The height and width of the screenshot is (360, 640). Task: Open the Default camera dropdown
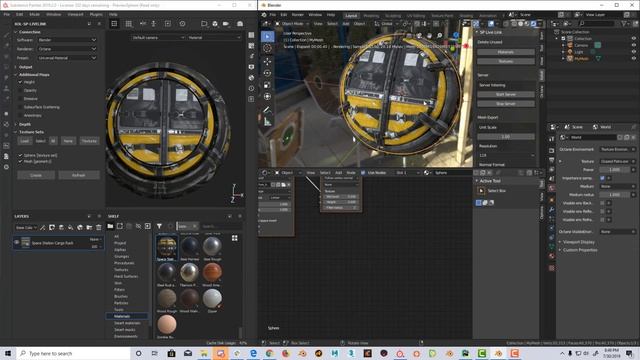[158, 38]
